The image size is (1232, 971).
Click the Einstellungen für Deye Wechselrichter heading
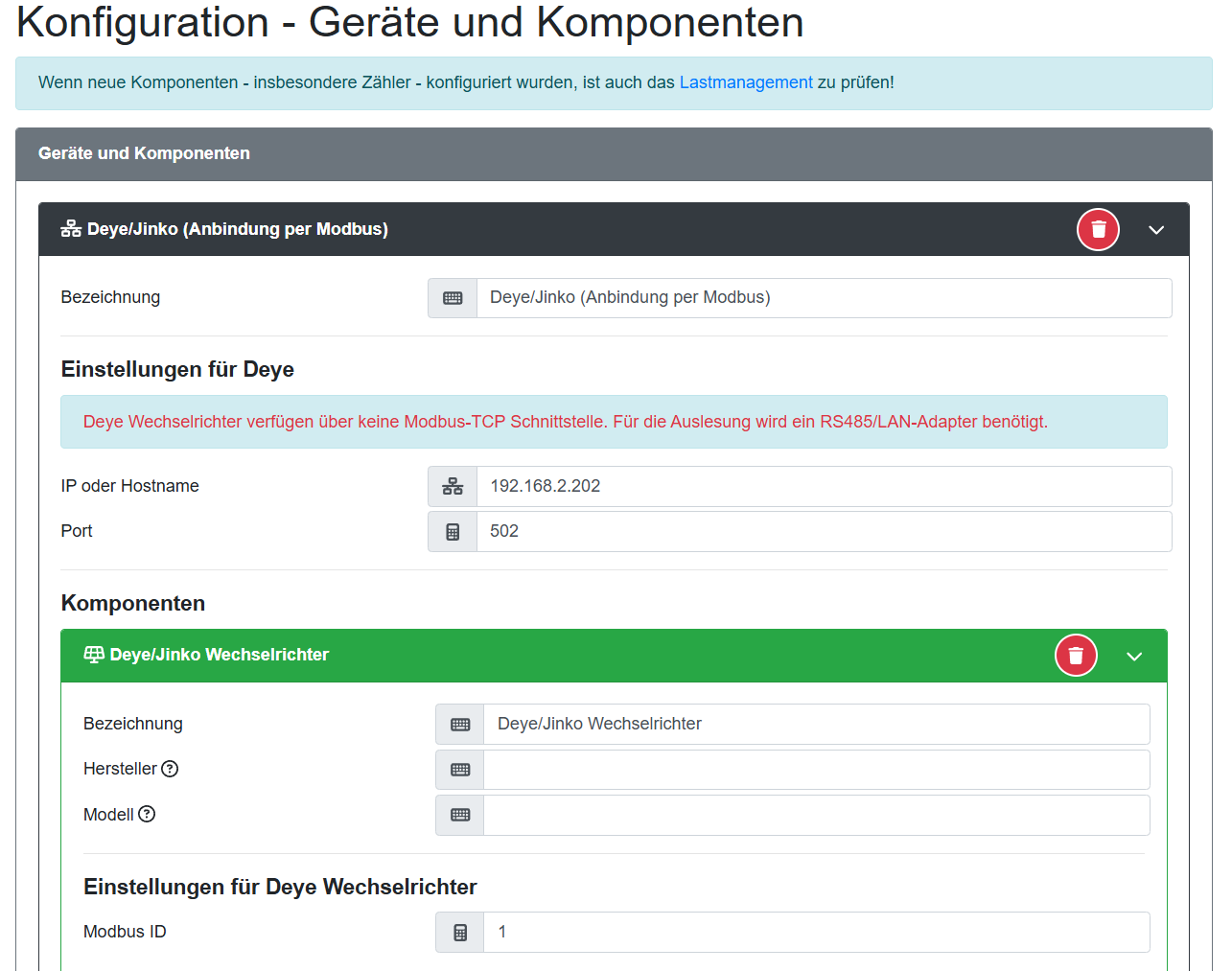pos(280,887)
